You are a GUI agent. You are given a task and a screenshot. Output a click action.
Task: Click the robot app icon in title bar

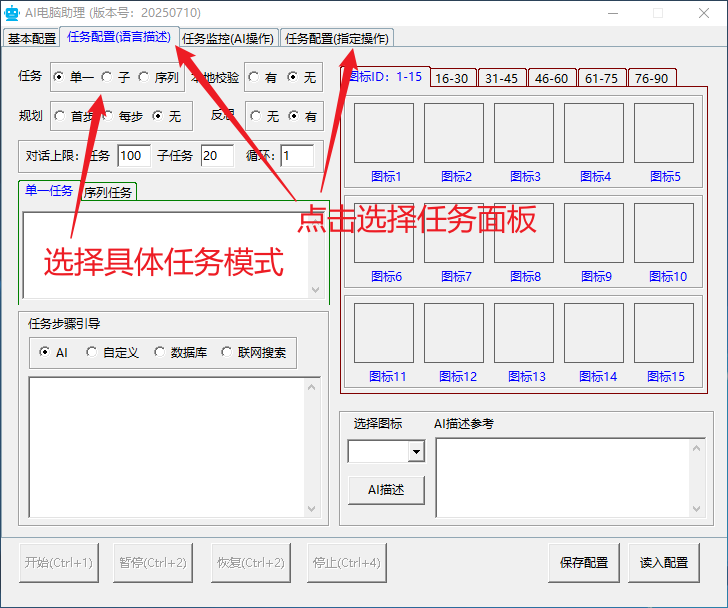click(x=13, y=12)
